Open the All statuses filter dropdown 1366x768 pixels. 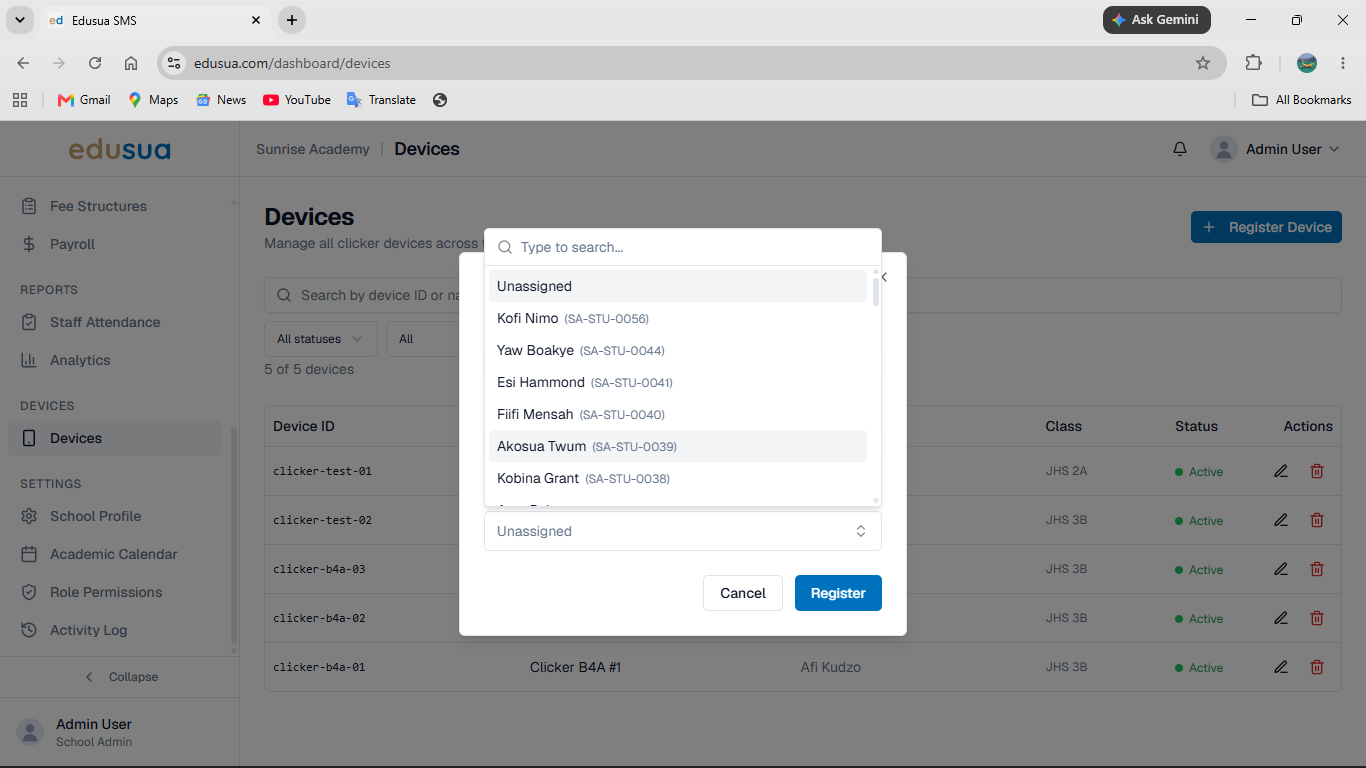coord(321,339)
